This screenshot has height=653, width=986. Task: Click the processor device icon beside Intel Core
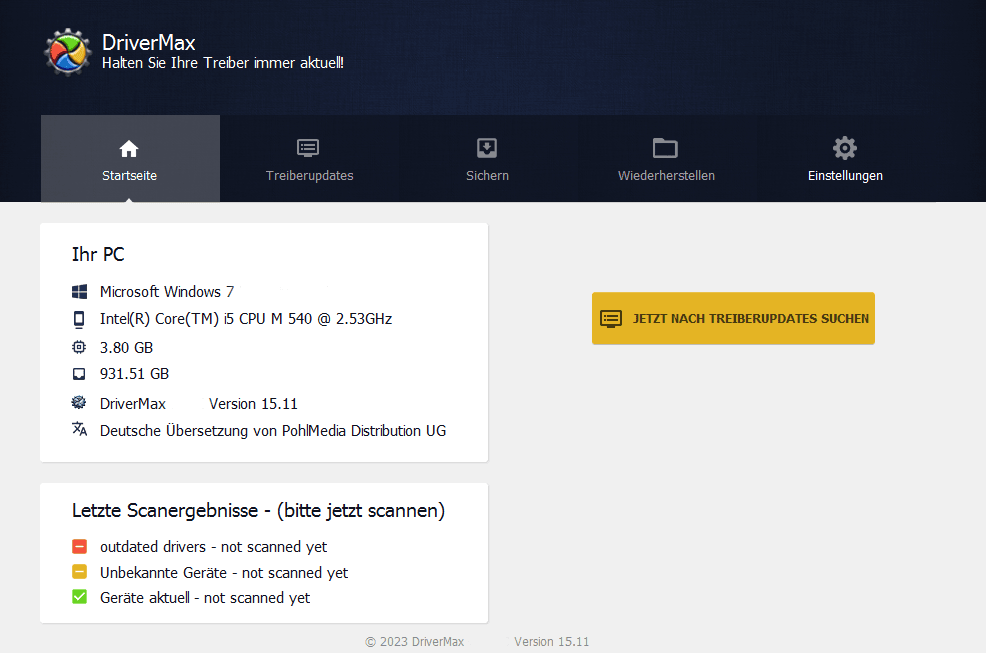click(79, 319)
